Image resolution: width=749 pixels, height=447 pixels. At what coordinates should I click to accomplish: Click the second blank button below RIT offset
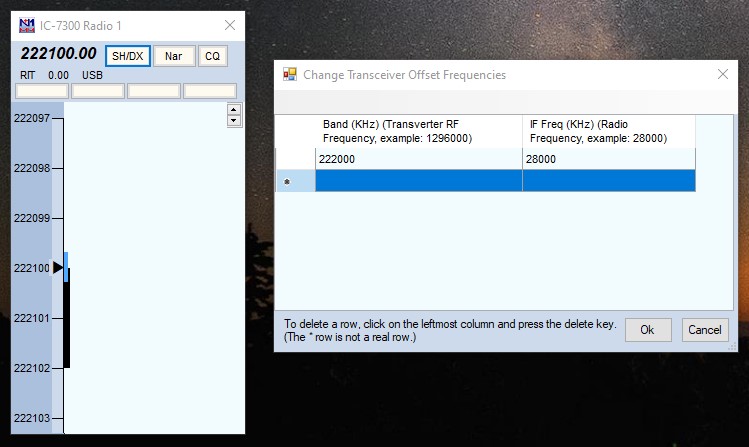pos(98,91)
